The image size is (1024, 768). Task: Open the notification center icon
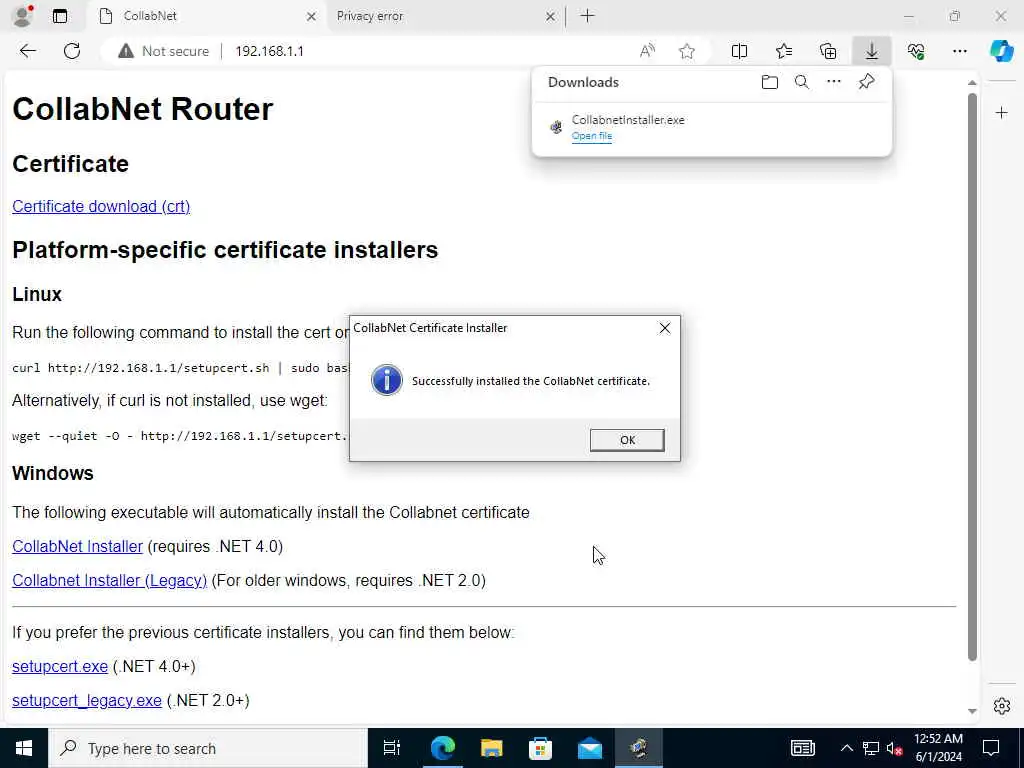991,748
